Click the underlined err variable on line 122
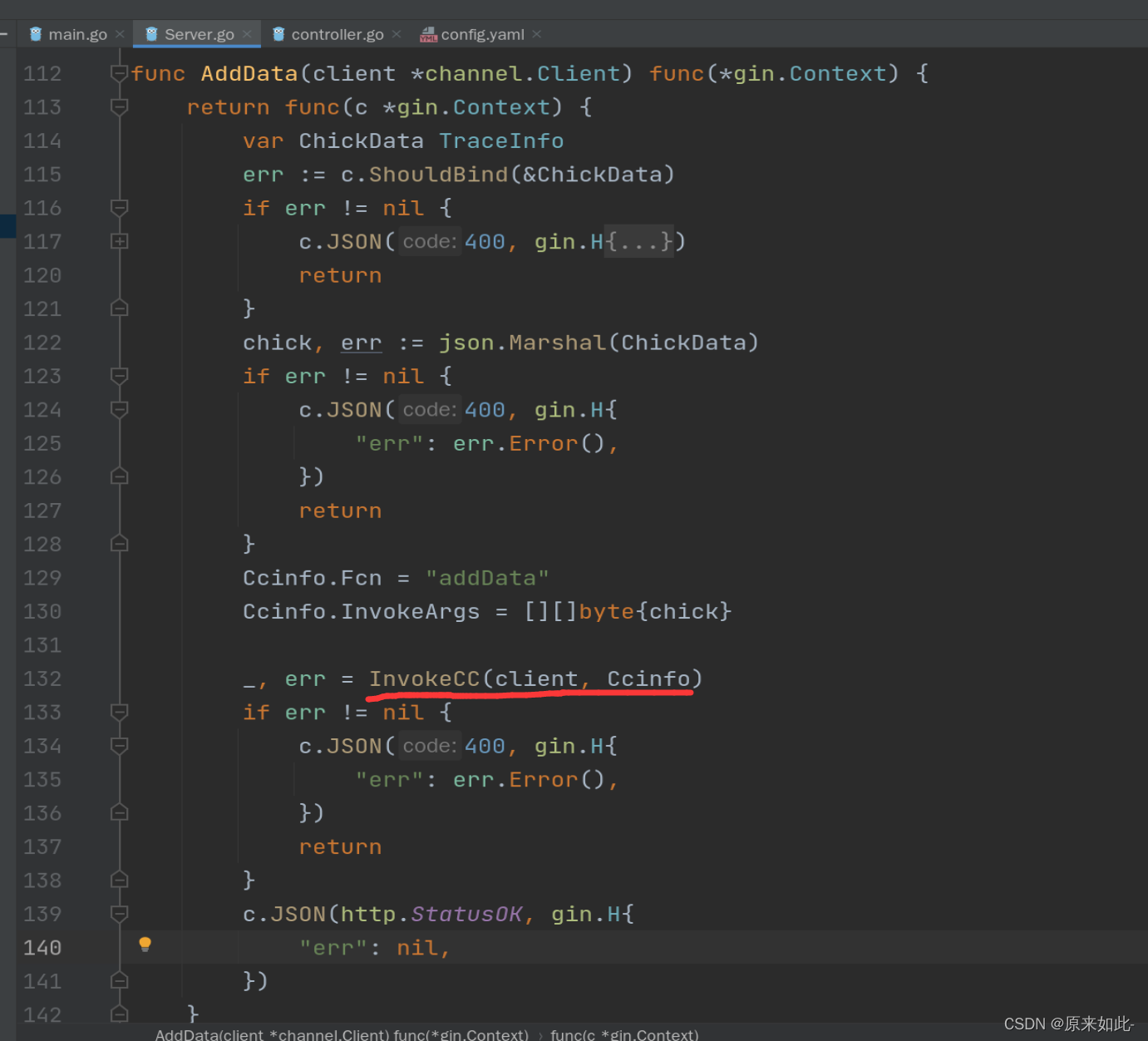Viewport: 1148px width, 1041px height. 362,343
